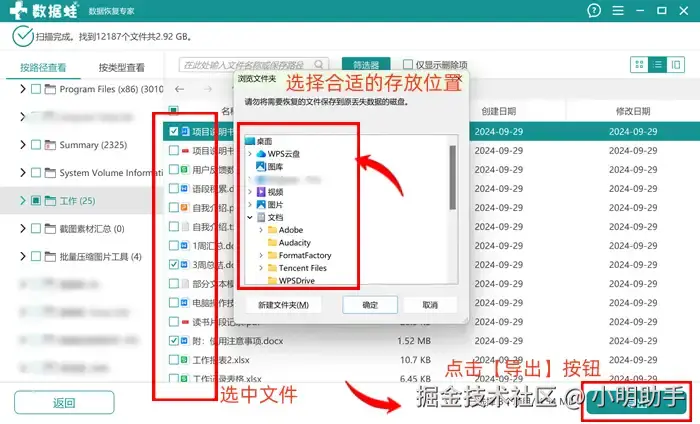
Task: Click 新建文件夹(M) button
Action: click(283, 305)
